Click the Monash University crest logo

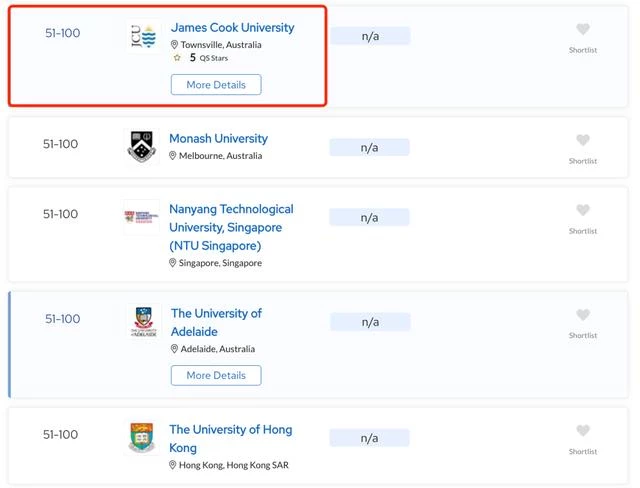click(x=142, y=146)
